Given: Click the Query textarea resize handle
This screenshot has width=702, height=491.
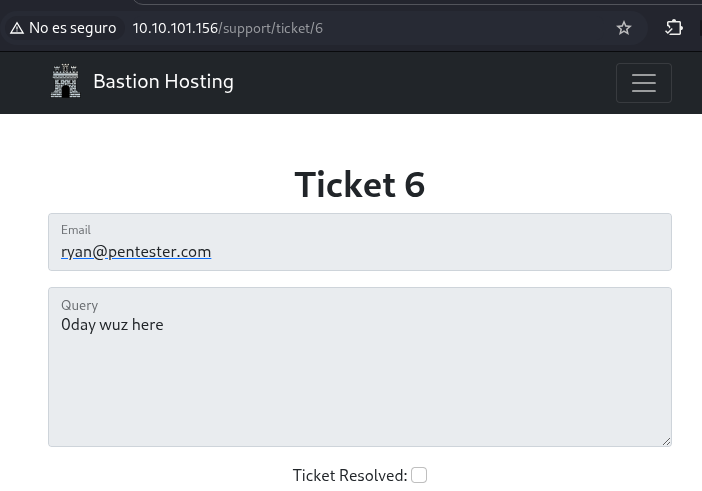Looking at the screenshot, I should [666, 441].
